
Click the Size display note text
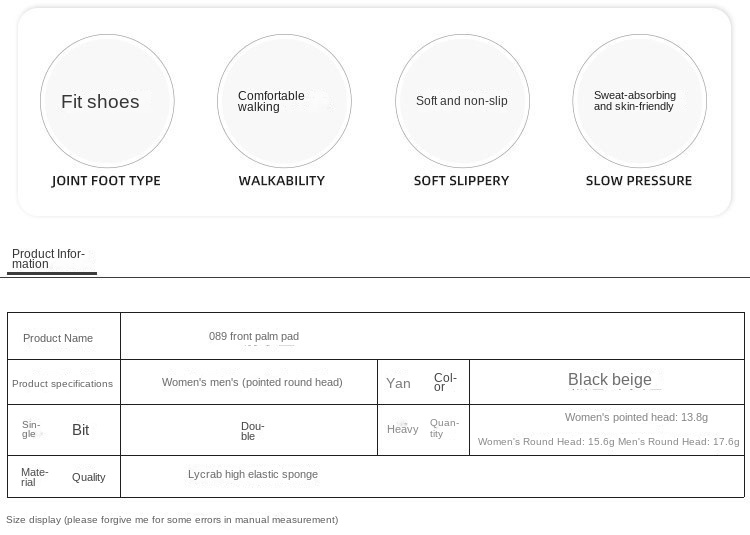coord(172,520)
